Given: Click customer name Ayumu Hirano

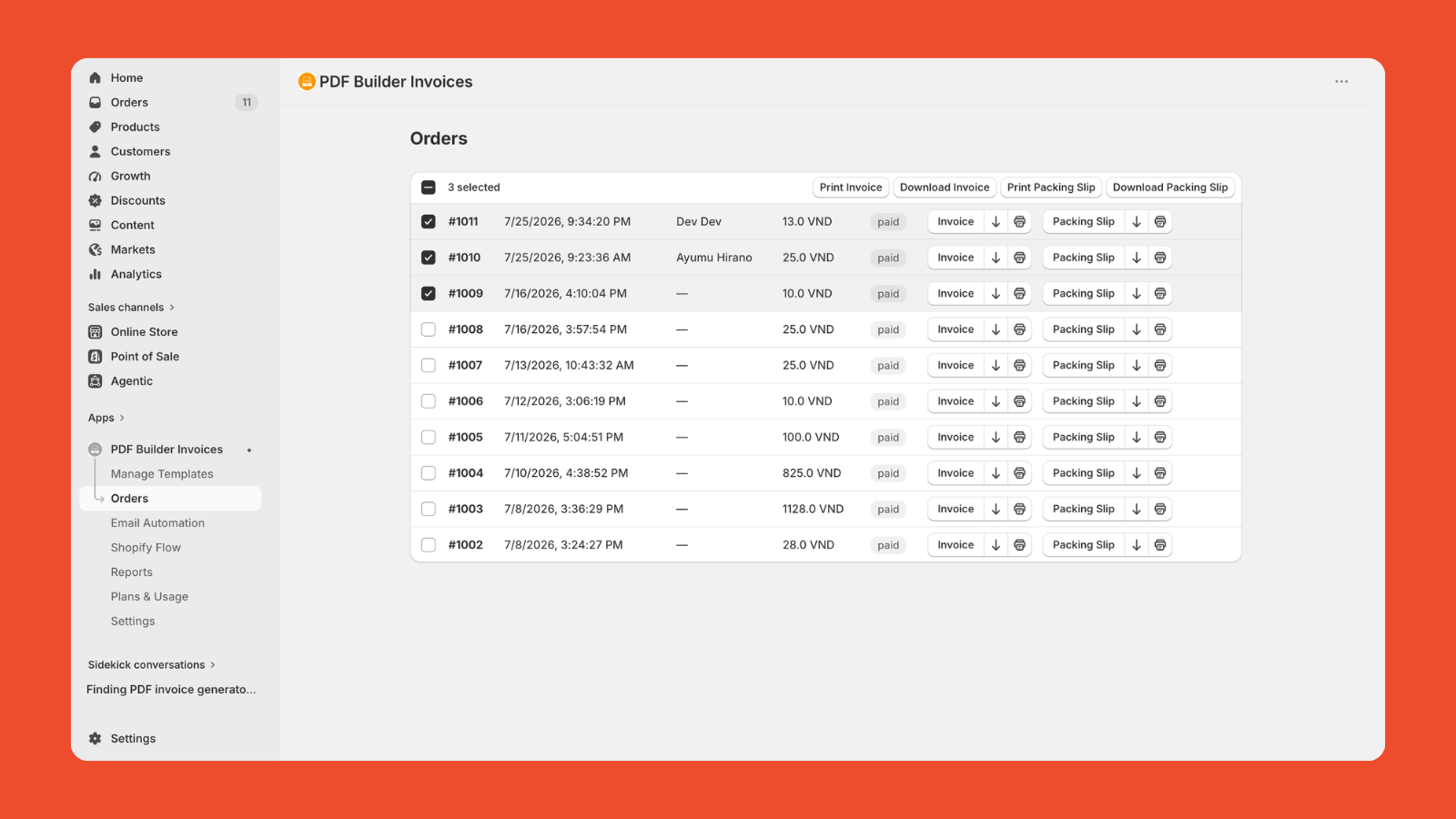Looking at the screenshot, I should (x=714, y=258).
